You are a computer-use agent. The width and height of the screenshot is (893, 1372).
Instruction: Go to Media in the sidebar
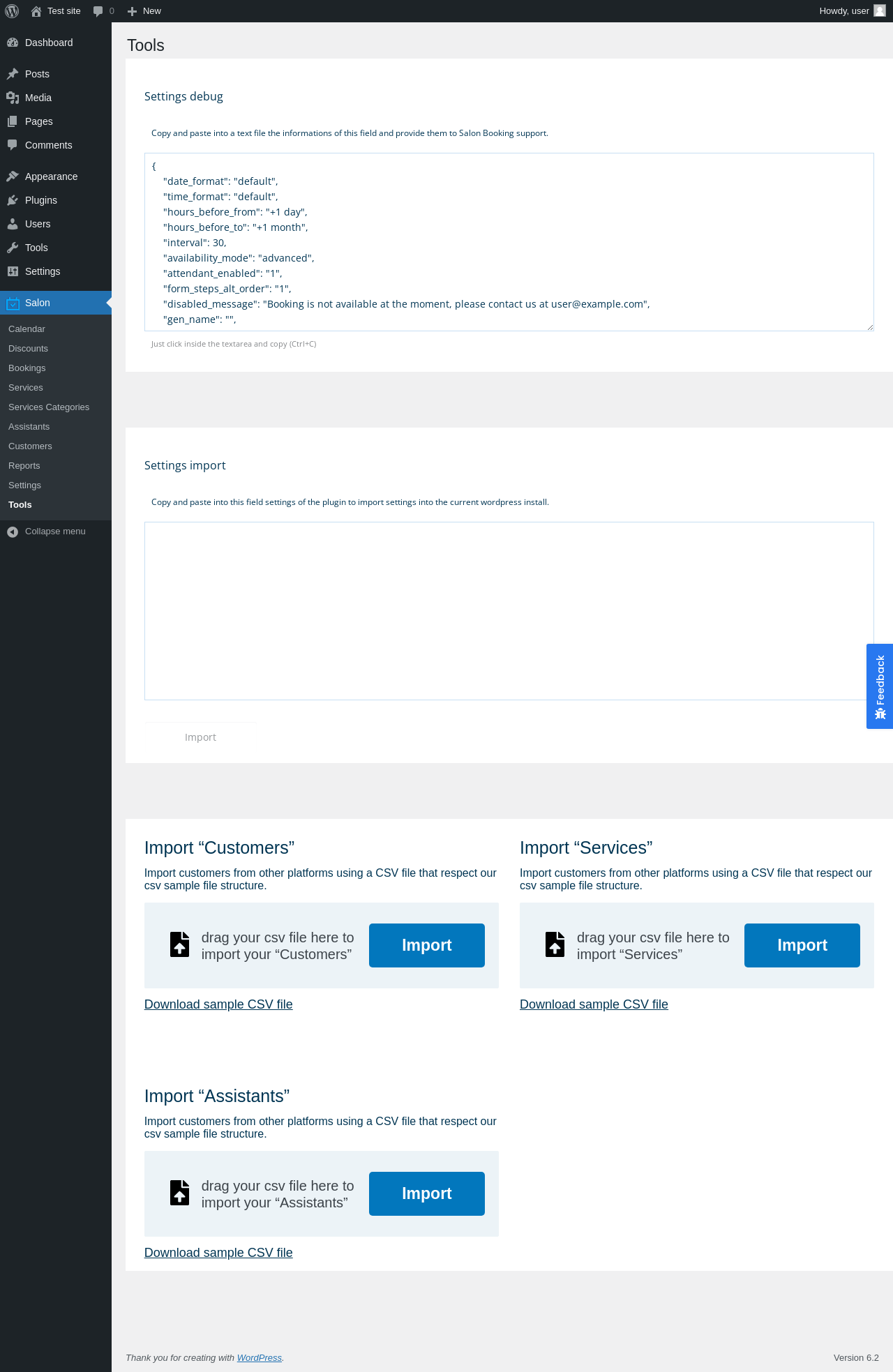[x=56, y=98]
